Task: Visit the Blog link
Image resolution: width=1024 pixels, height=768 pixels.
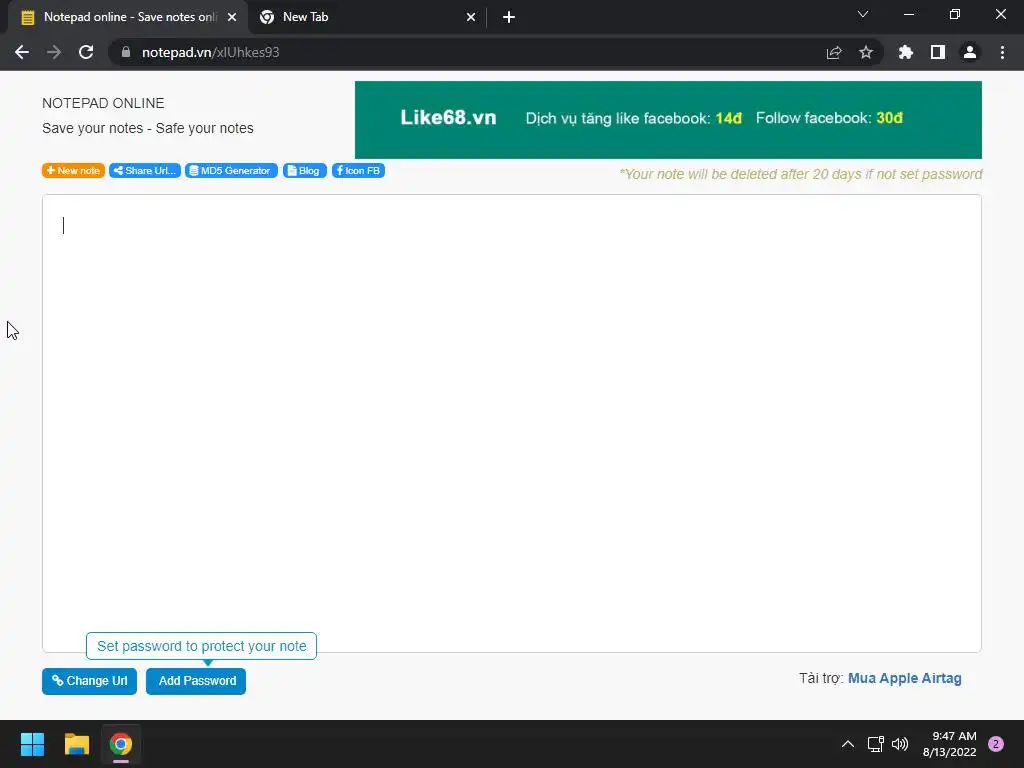Action: click(304, 170)
